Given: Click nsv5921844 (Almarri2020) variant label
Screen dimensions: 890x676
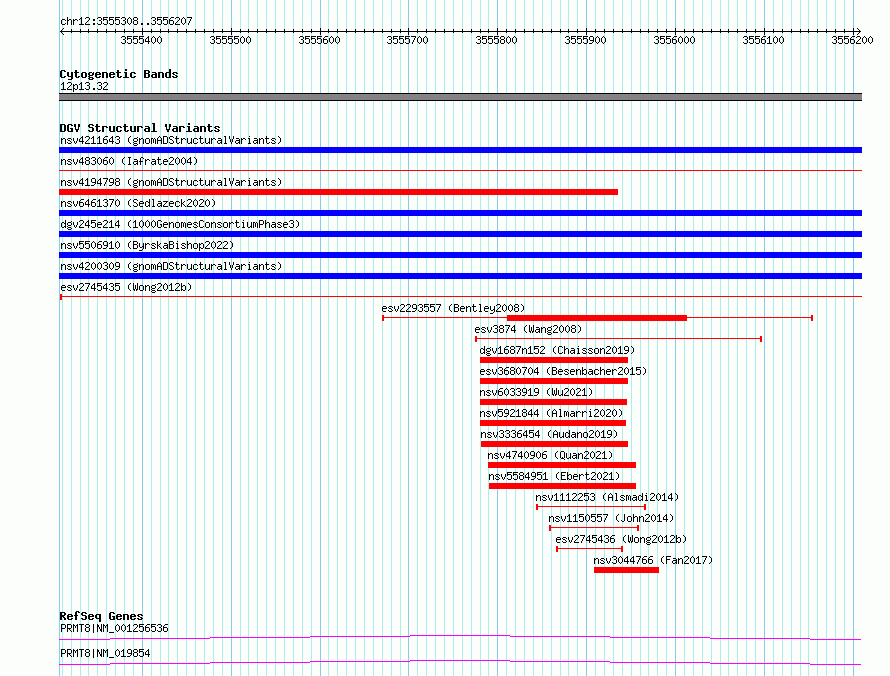Looking at the screenshot, I should click(551, 413).
